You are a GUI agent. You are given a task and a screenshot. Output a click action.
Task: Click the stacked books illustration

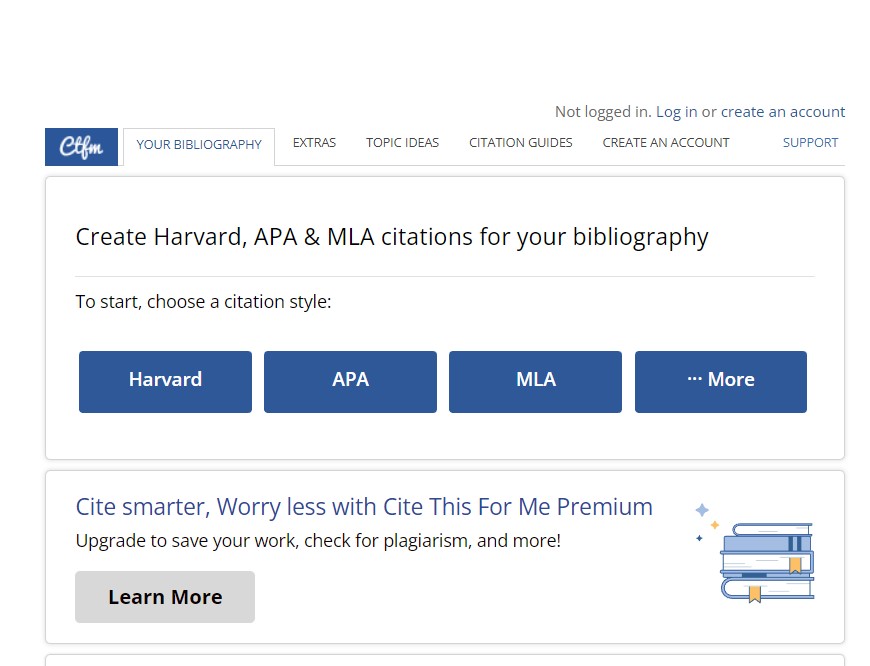click(767, 561)
